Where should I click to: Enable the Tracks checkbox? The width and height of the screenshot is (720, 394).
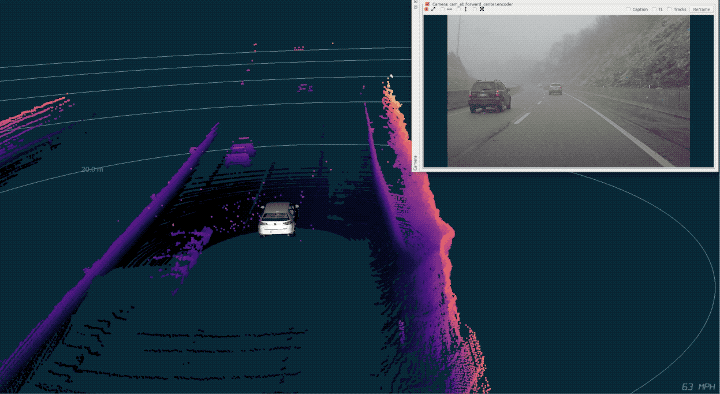coord(669,9)
